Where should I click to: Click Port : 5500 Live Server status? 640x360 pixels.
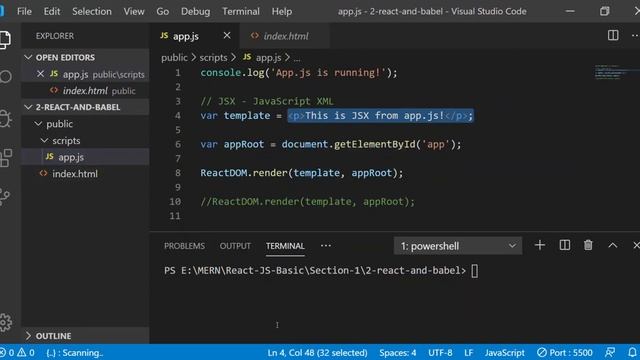point(564,352)
